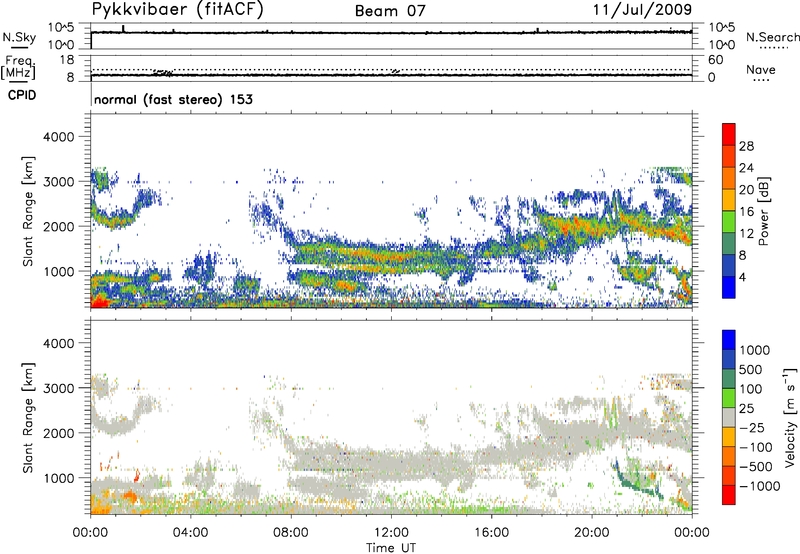This screenshot has height=554, width=800.
Task: Click the "28" label on power colorbar
Action: tap(746, 146)
